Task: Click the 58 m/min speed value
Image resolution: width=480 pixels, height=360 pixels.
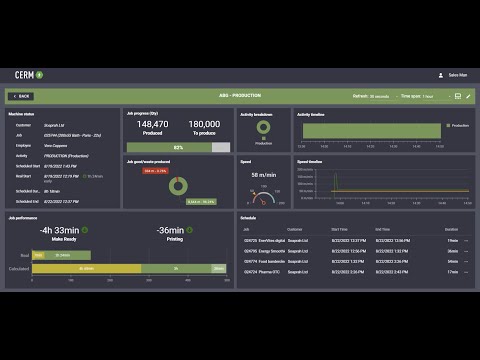Action: [x=264, y=175]
